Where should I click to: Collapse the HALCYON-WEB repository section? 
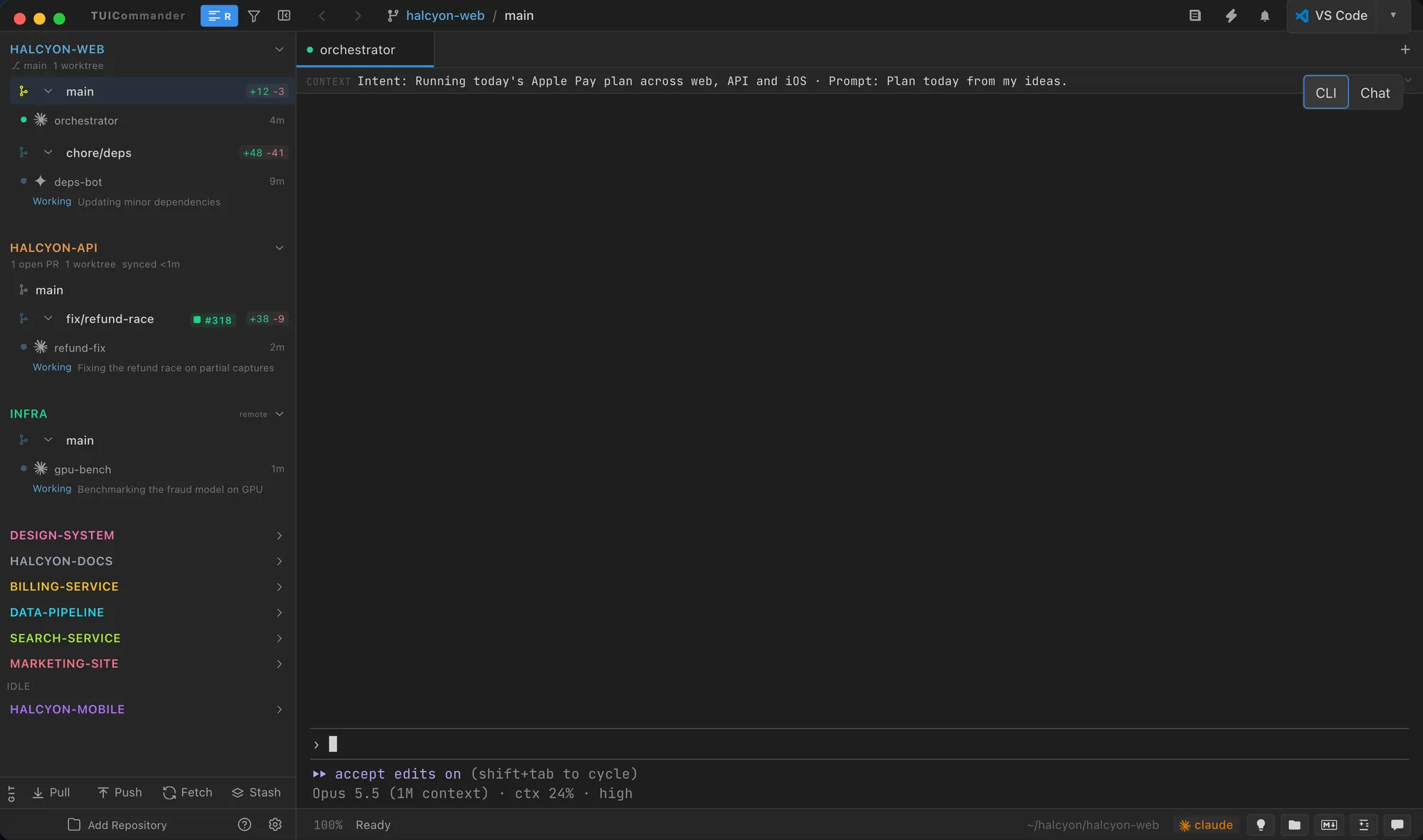tap(279, 49)
